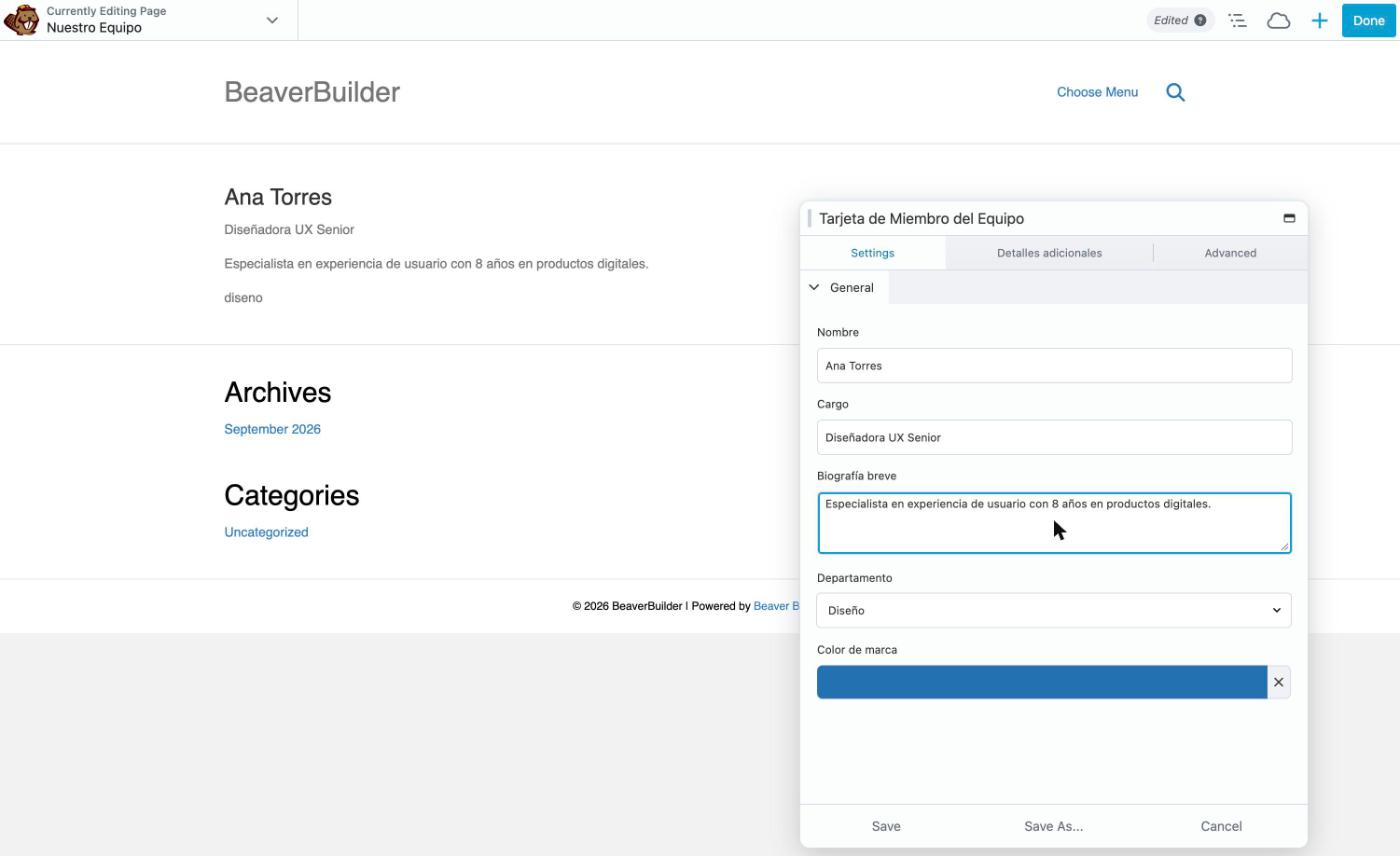Select the Ana Torres heading on page
Screen dimensions: 1400x856
click(278, 197)
